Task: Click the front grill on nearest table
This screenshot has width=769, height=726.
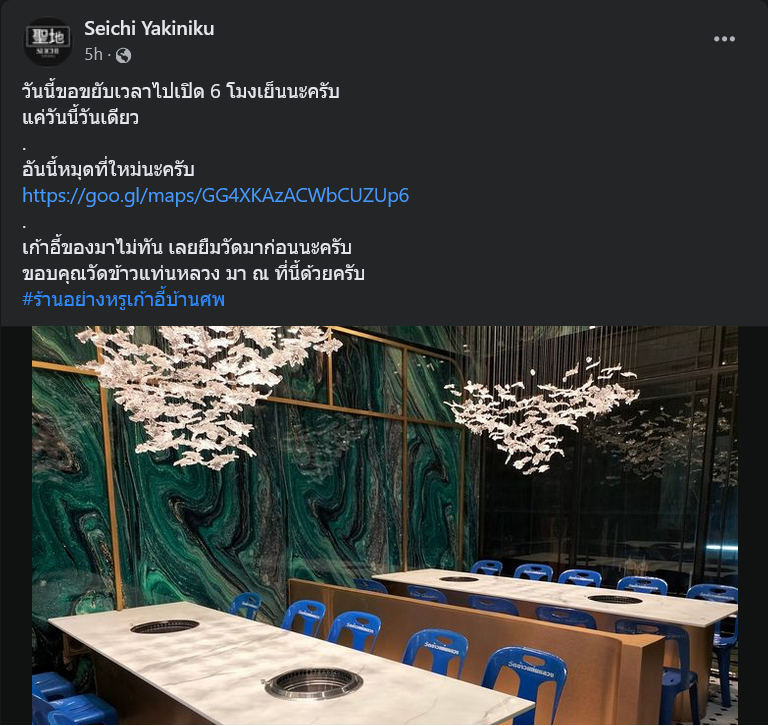Action: [x=314, y=683]
